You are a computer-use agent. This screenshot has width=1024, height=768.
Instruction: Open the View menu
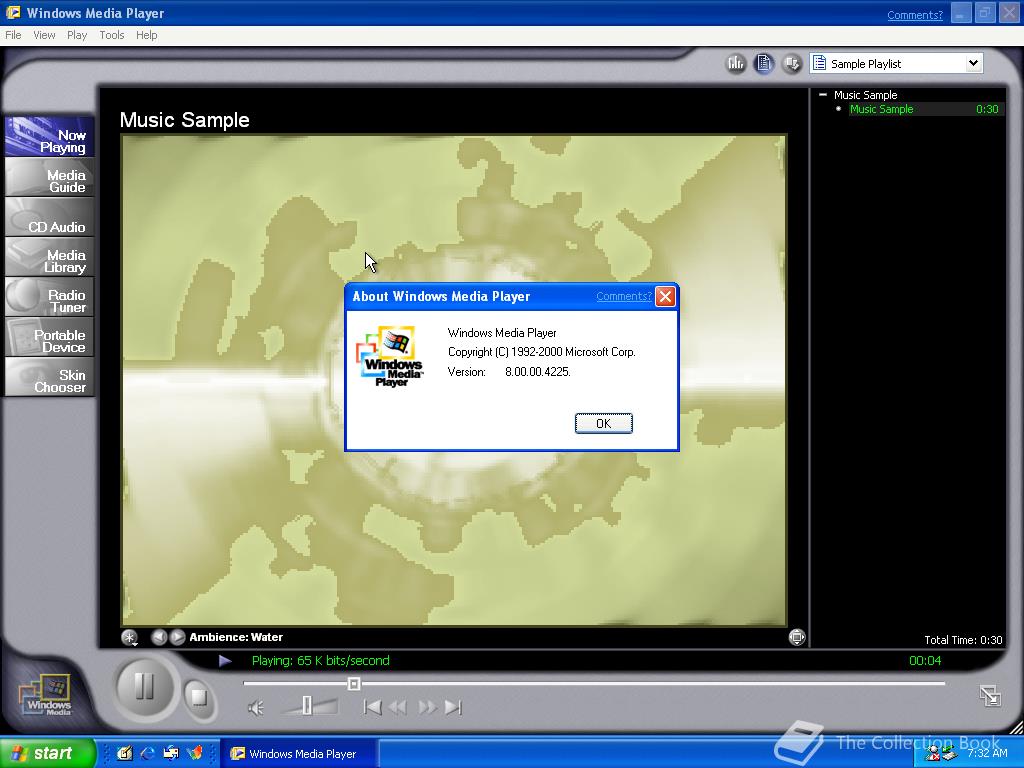(44, 35)
